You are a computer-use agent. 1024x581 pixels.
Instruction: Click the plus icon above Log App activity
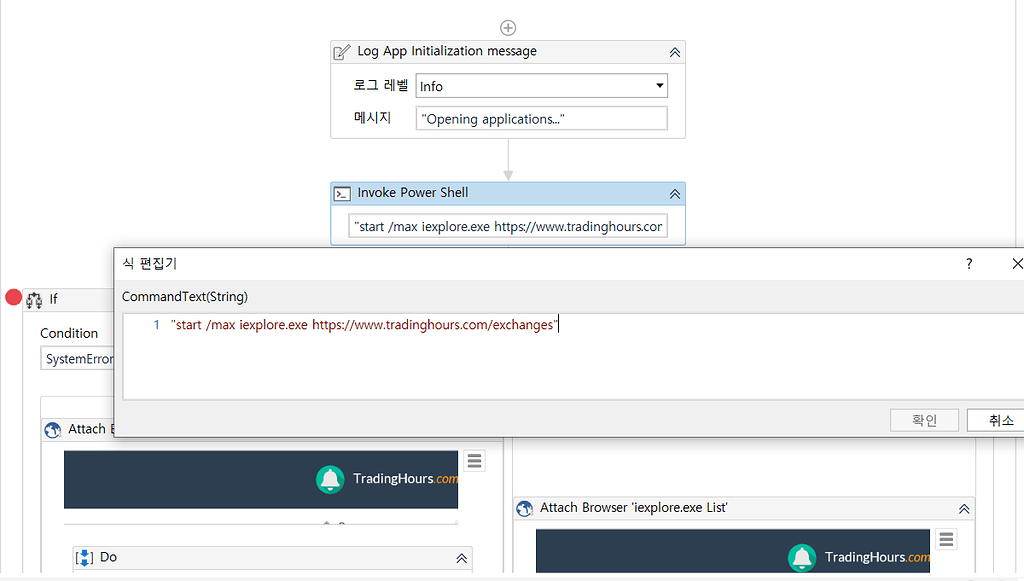(x=508, y=27)
